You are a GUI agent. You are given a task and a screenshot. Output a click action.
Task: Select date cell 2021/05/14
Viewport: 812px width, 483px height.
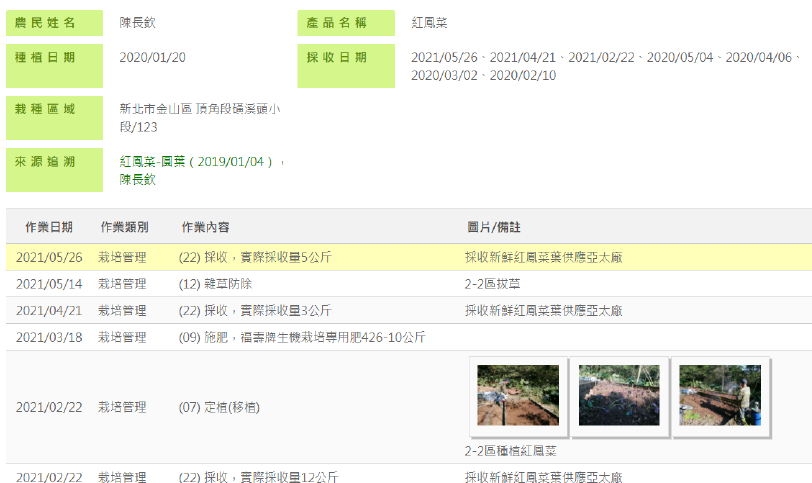[49, 284]
